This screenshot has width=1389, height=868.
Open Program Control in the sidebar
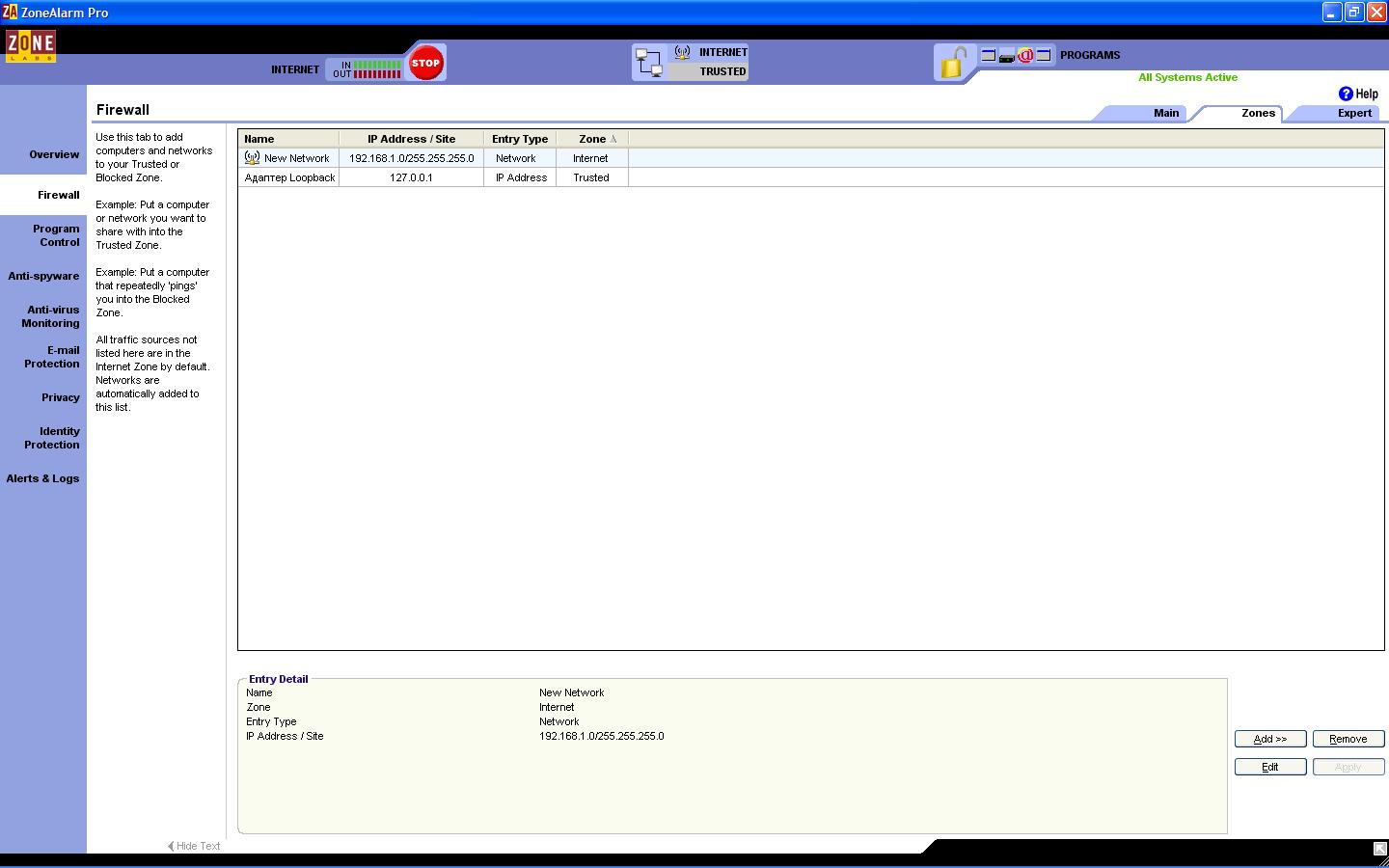[56, 235]
